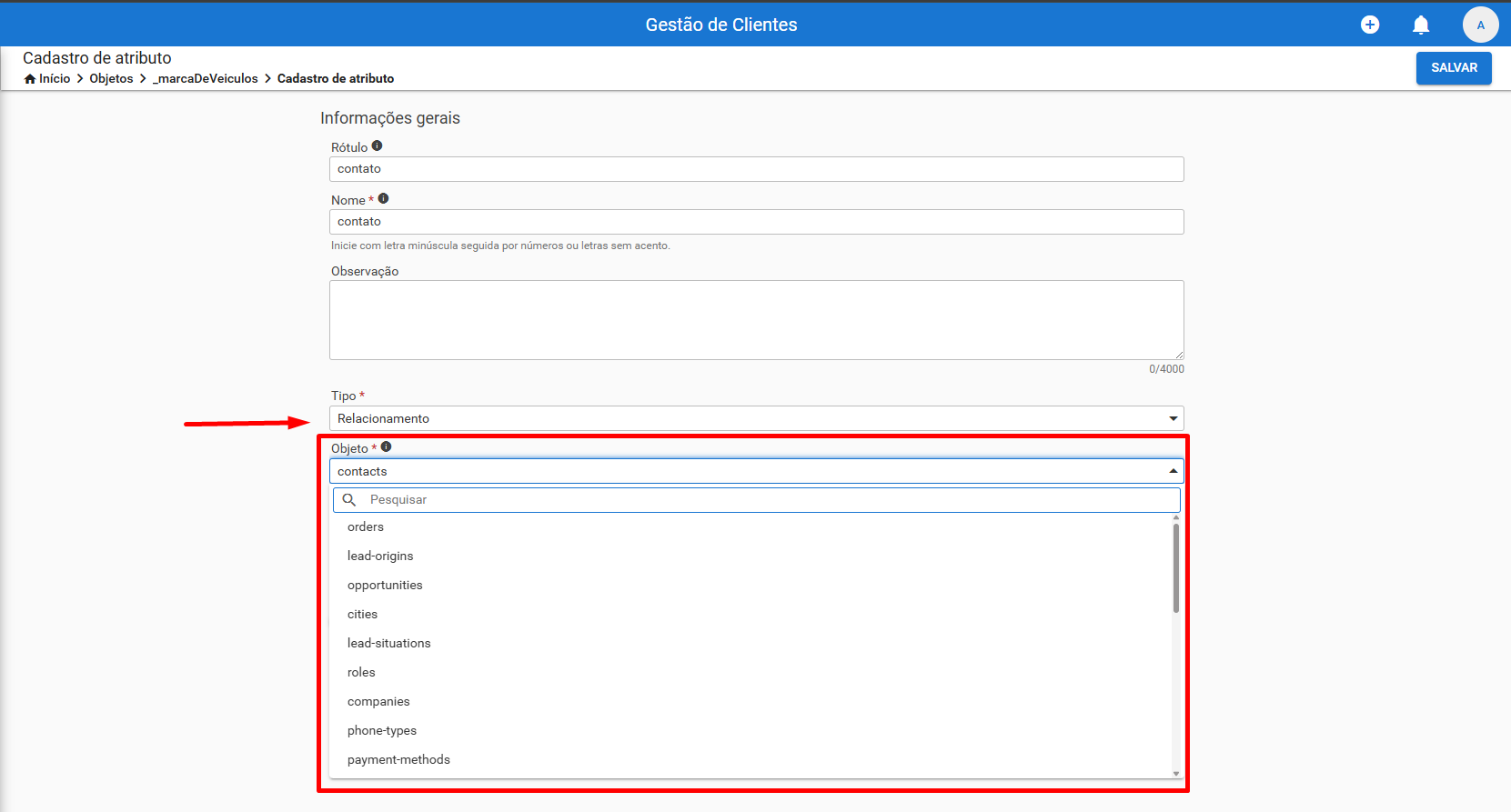The width and height of the screenshot is (1511, 812).
Task: Open the Tipo dropdown showing Relacionamento
Action: [756, 418]
